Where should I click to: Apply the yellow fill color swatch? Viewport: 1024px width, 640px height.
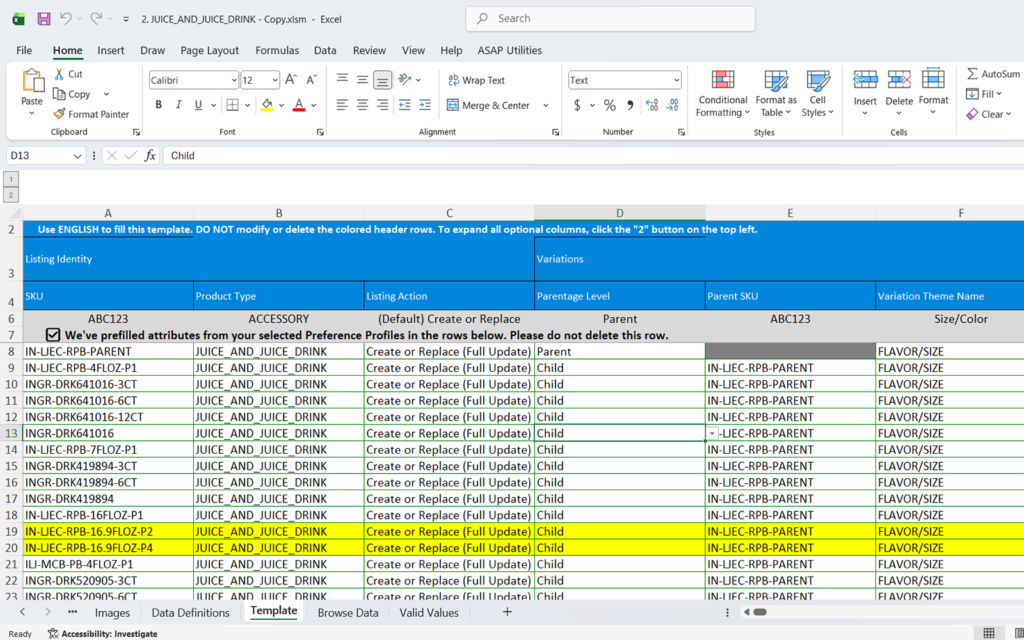click(x=266, y=105)
